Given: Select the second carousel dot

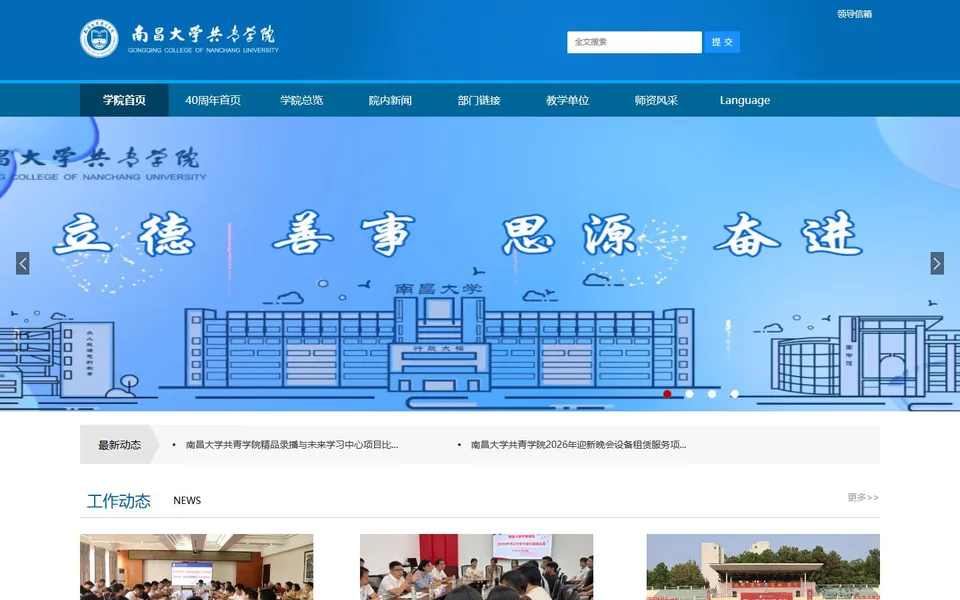Looking at the screenshot, I should [689, 394].
